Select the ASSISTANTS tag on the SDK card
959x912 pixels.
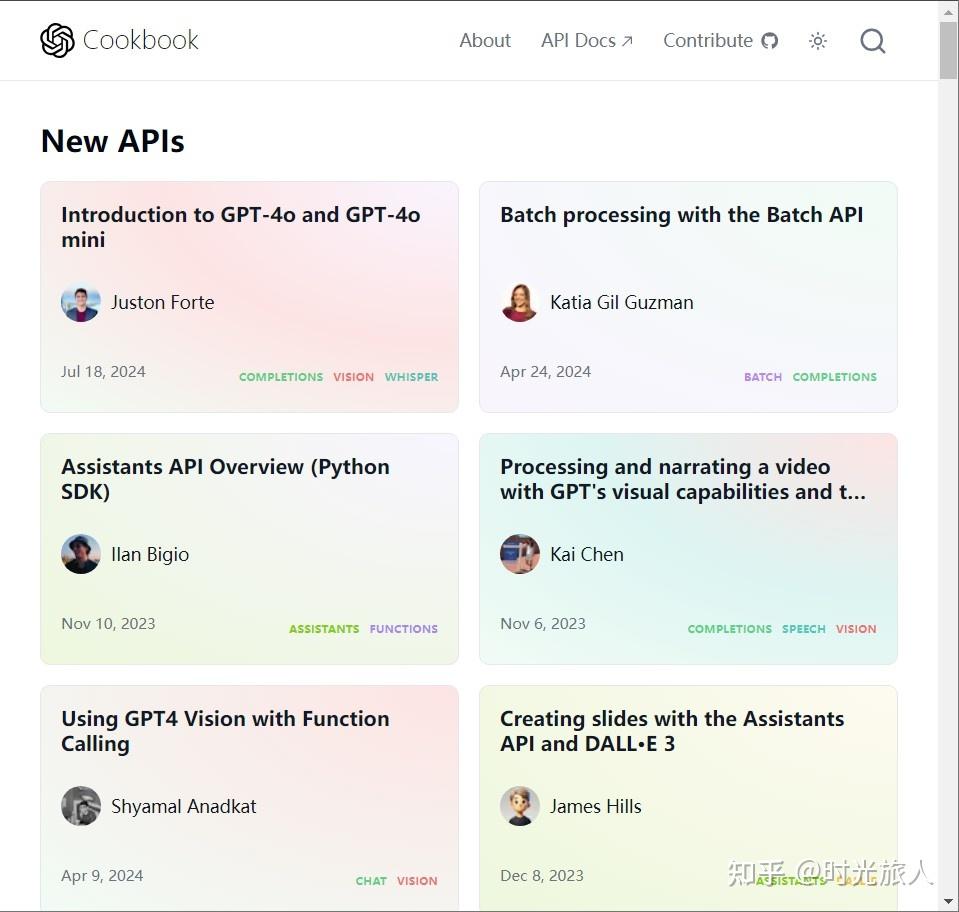point(324,629)
